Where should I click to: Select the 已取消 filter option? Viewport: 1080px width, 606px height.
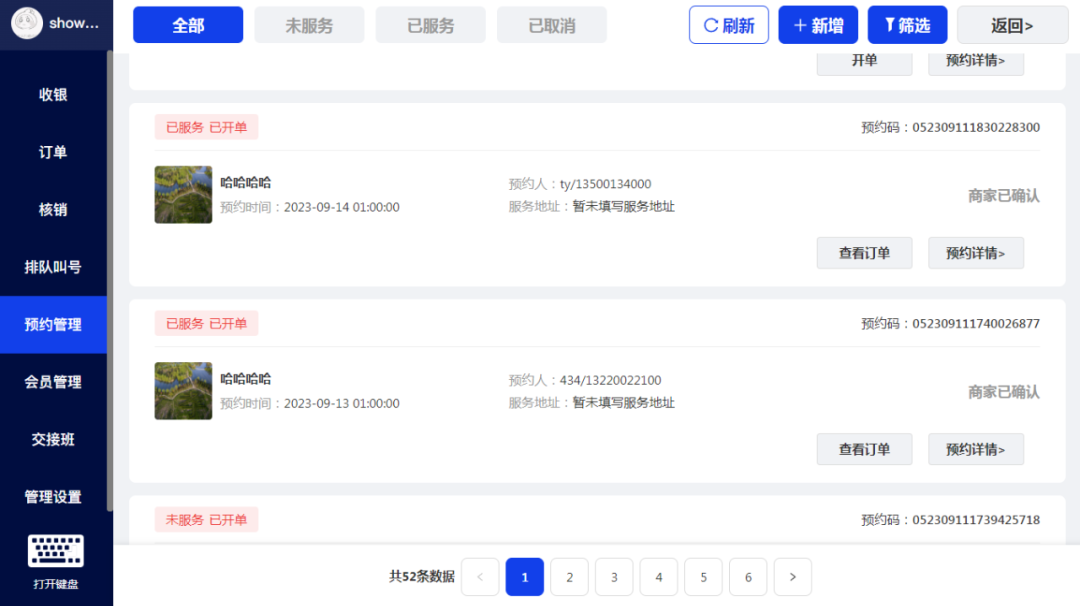(x=551, y=24)
